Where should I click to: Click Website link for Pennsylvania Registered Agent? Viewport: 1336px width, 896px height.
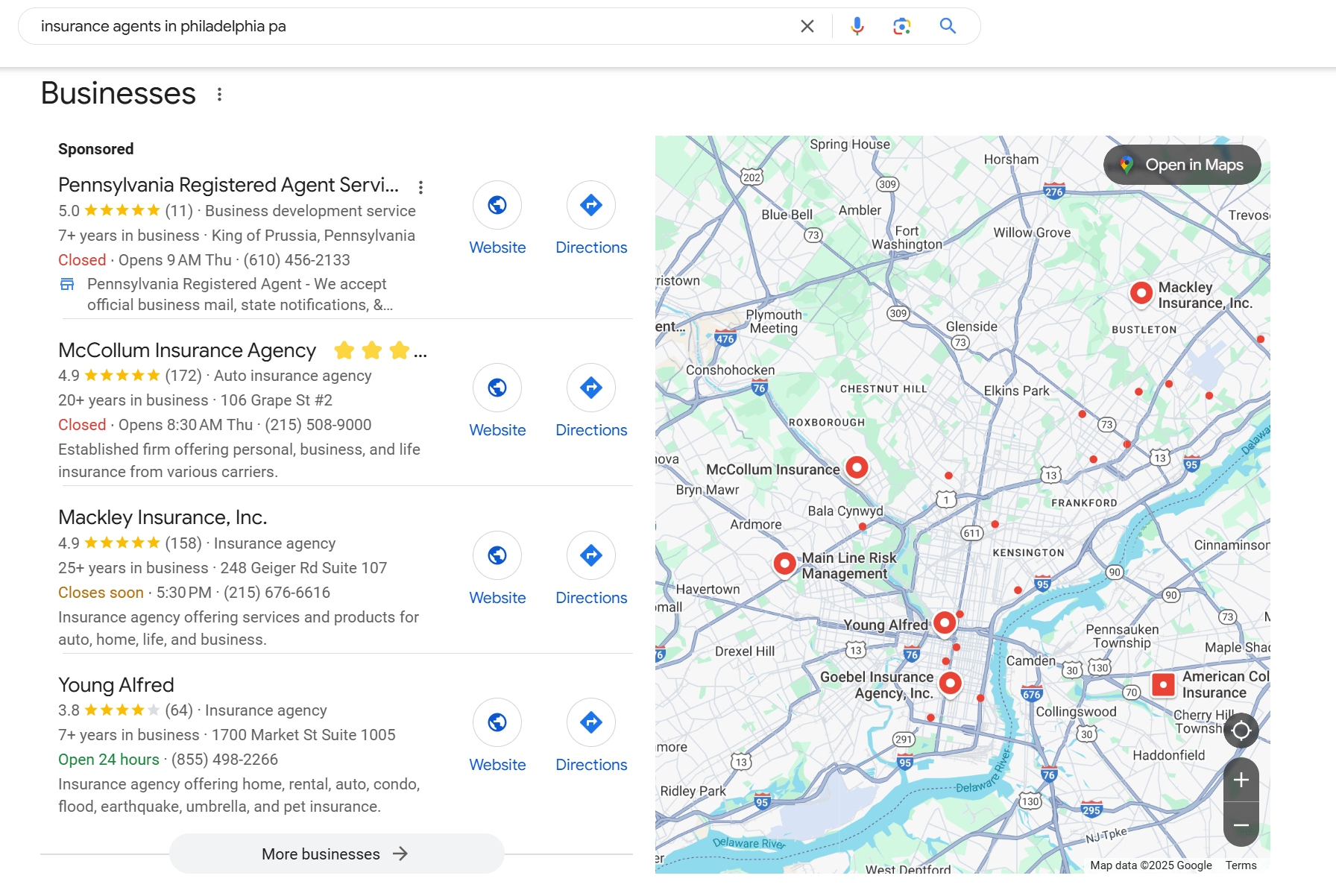497,247
